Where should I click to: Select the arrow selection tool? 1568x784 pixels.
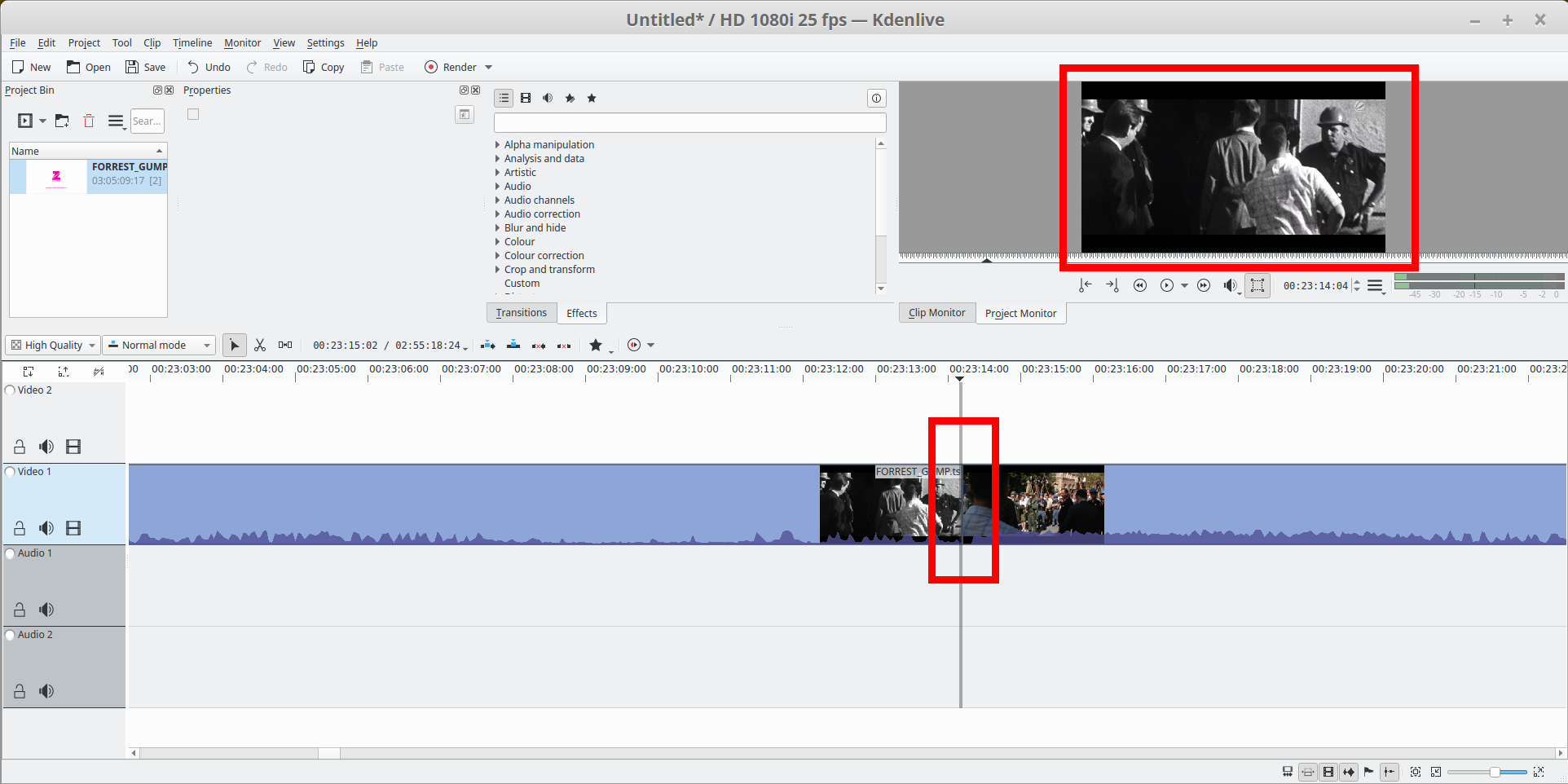point(235,346)
